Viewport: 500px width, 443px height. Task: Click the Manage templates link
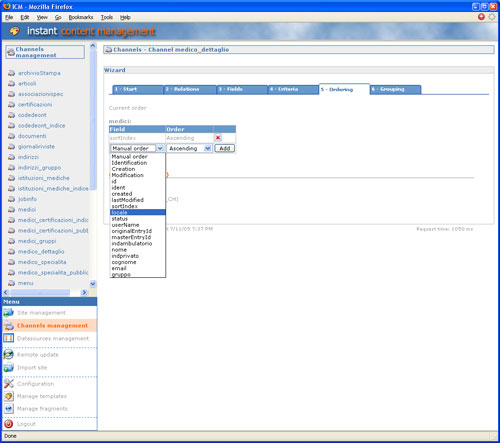(42, 396)
